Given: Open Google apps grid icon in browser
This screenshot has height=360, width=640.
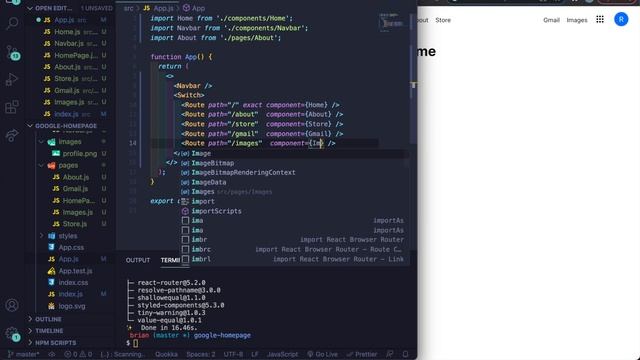Looking at the screenshot, I should point(600,20).
